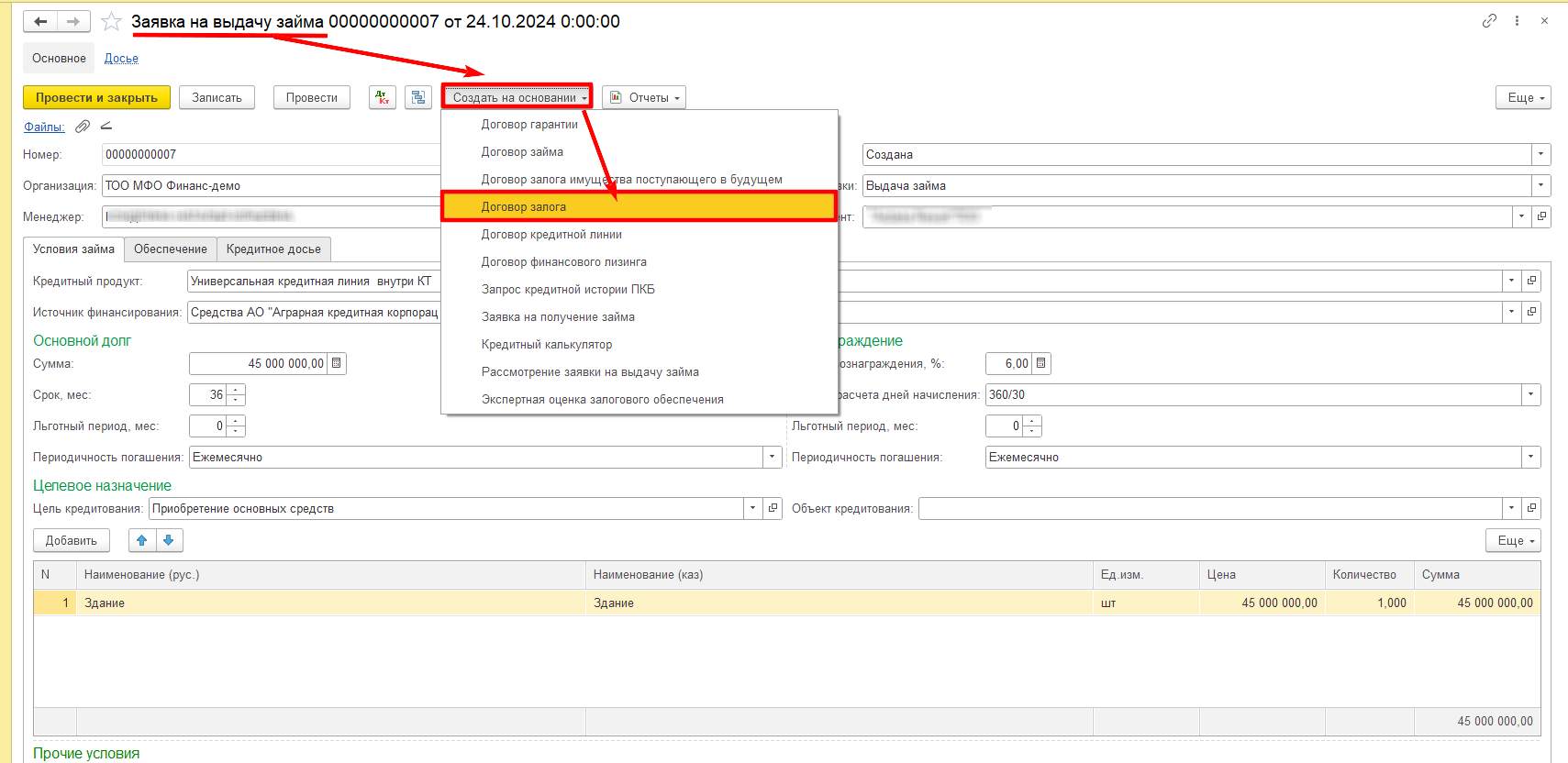Expand the right Периодичность погашения Ежемесячно dropdown
This screenshot has height=763, width=1568.
pyautogui.click(x=1530, y=457)
